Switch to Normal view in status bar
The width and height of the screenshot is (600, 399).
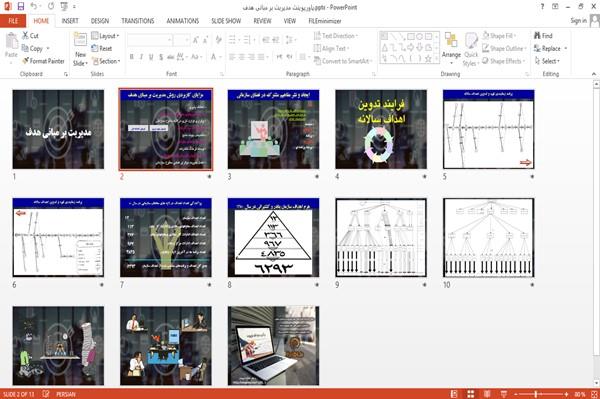click(x=454, y=394)
